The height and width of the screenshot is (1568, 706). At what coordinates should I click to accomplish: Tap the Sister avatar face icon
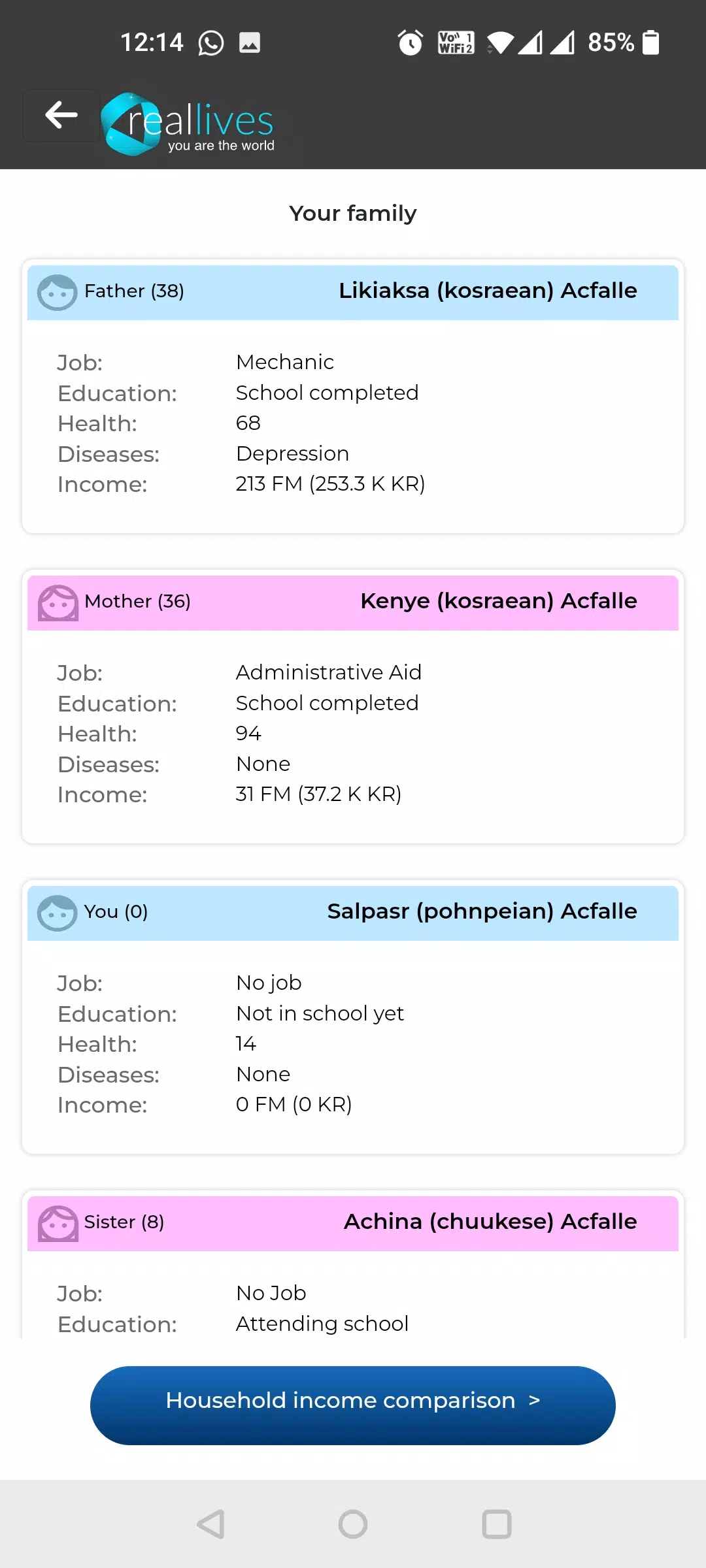point(58,1223)
